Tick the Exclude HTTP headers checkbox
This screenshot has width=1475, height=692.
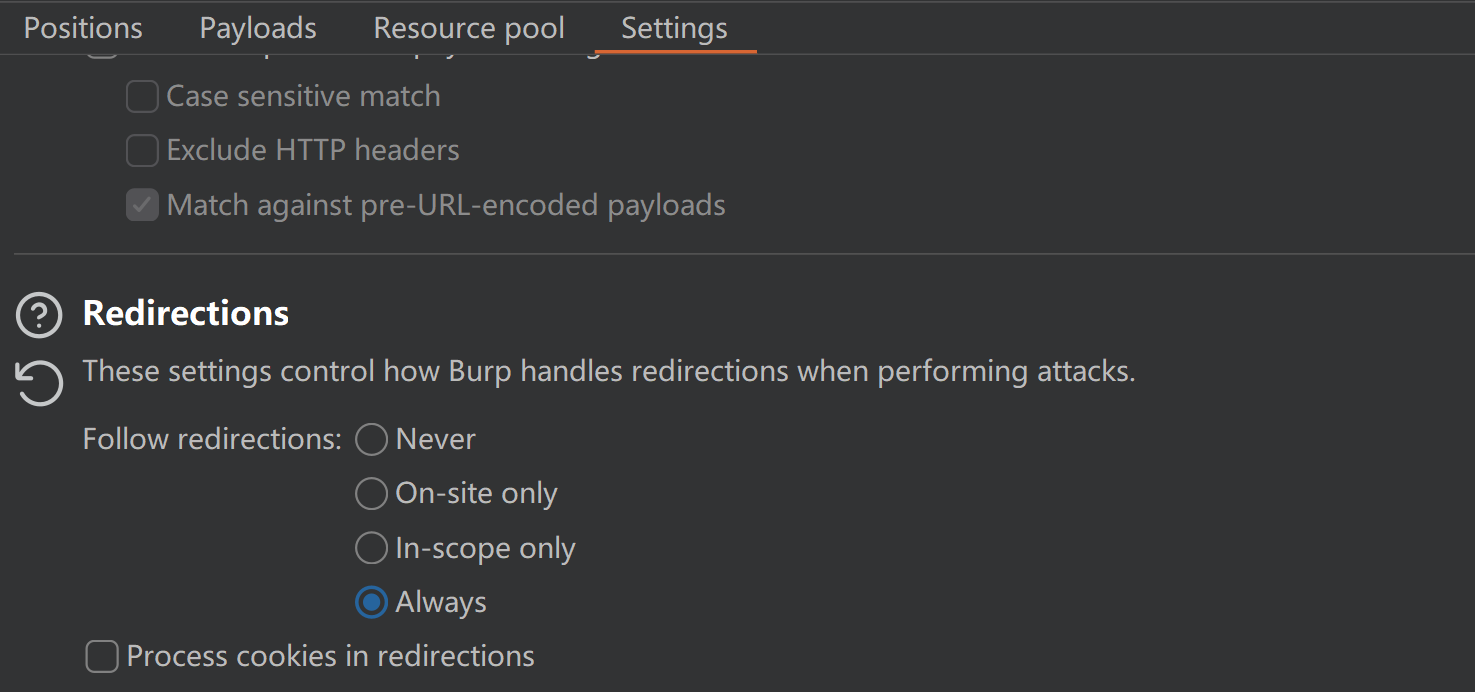pyautogui.click(x=142, y=151)
